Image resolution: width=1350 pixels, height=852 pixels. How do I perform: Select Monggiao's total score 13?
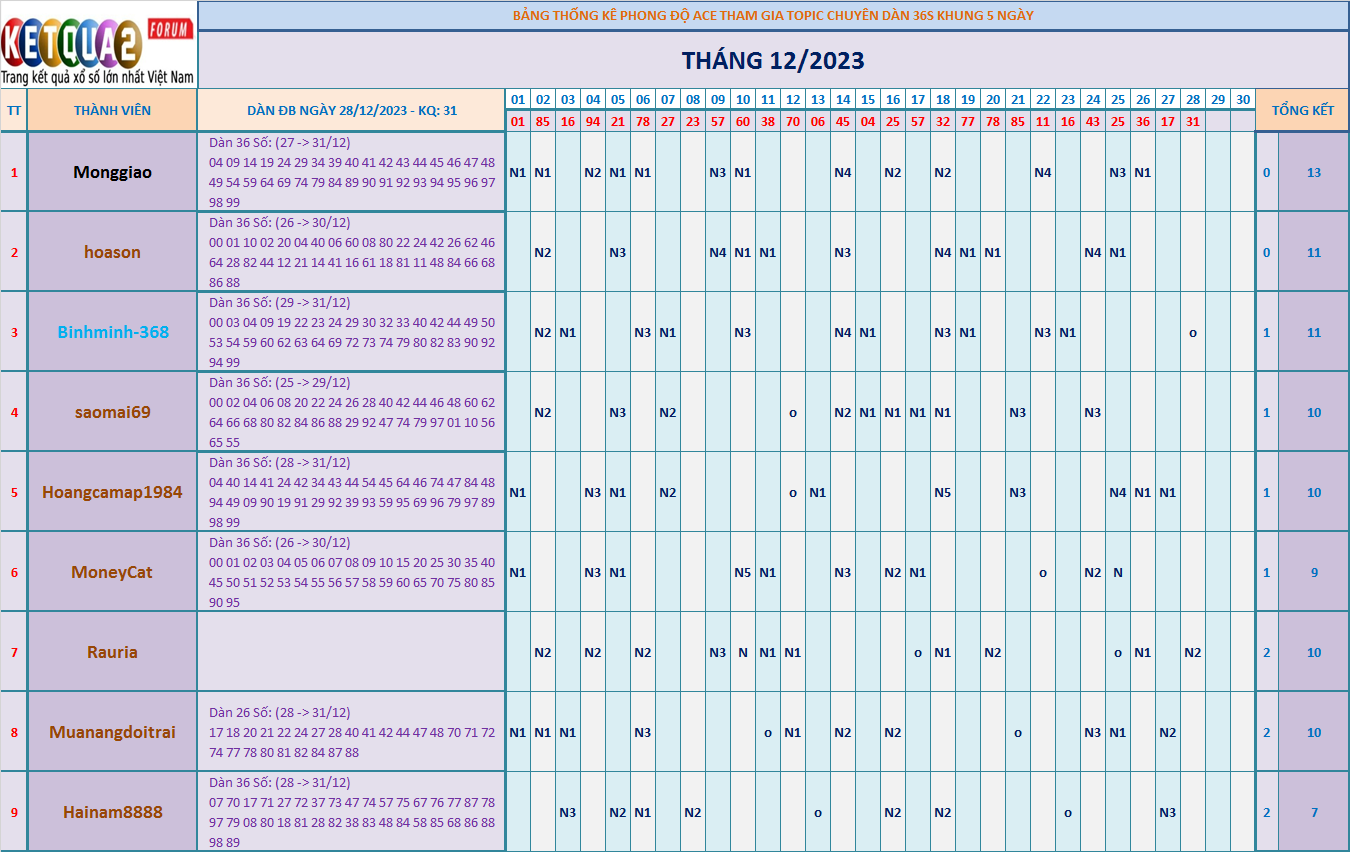point(1314,172)
